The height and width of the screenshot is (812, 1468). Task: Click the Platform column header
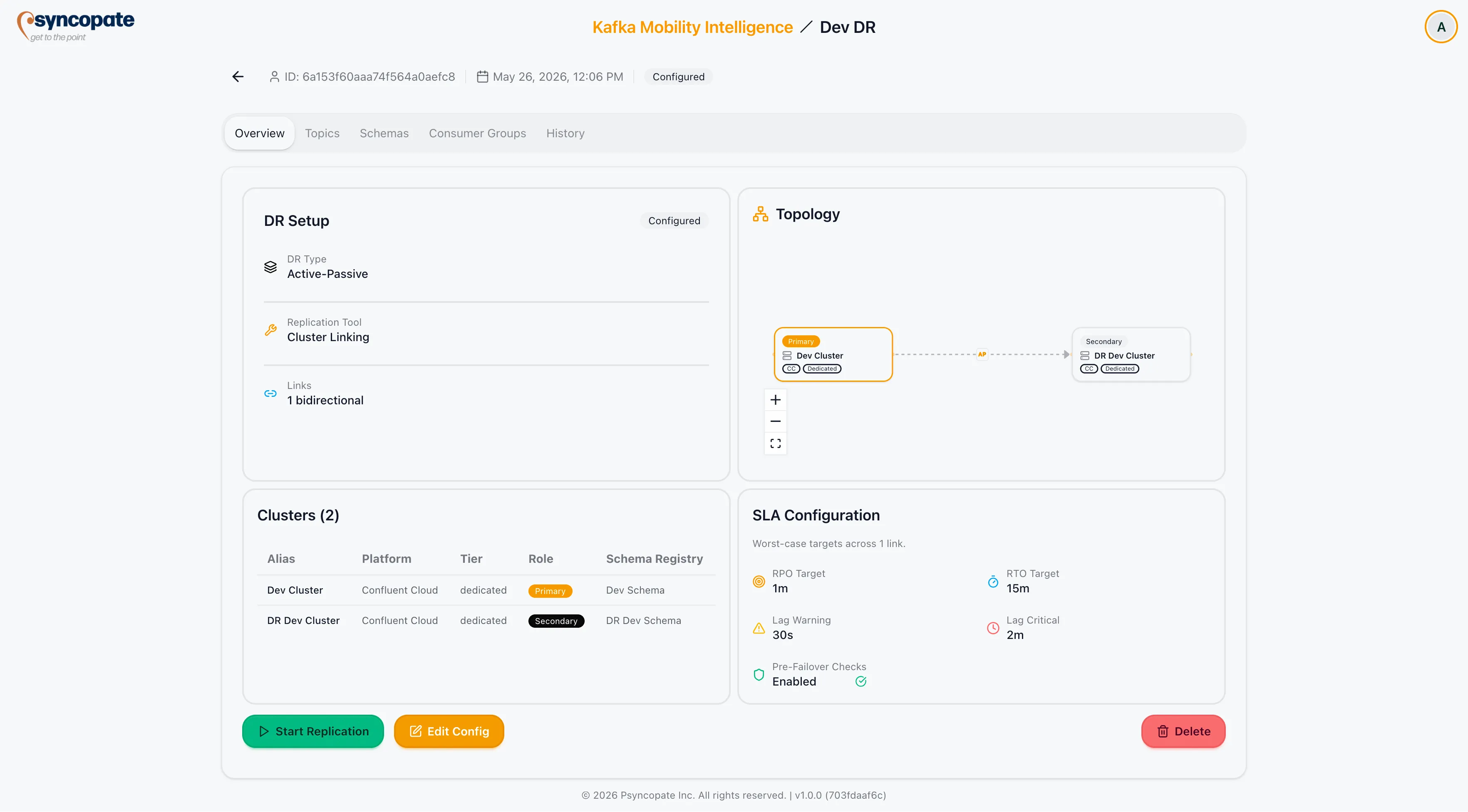pyautogui.click(x=387, y=559)
